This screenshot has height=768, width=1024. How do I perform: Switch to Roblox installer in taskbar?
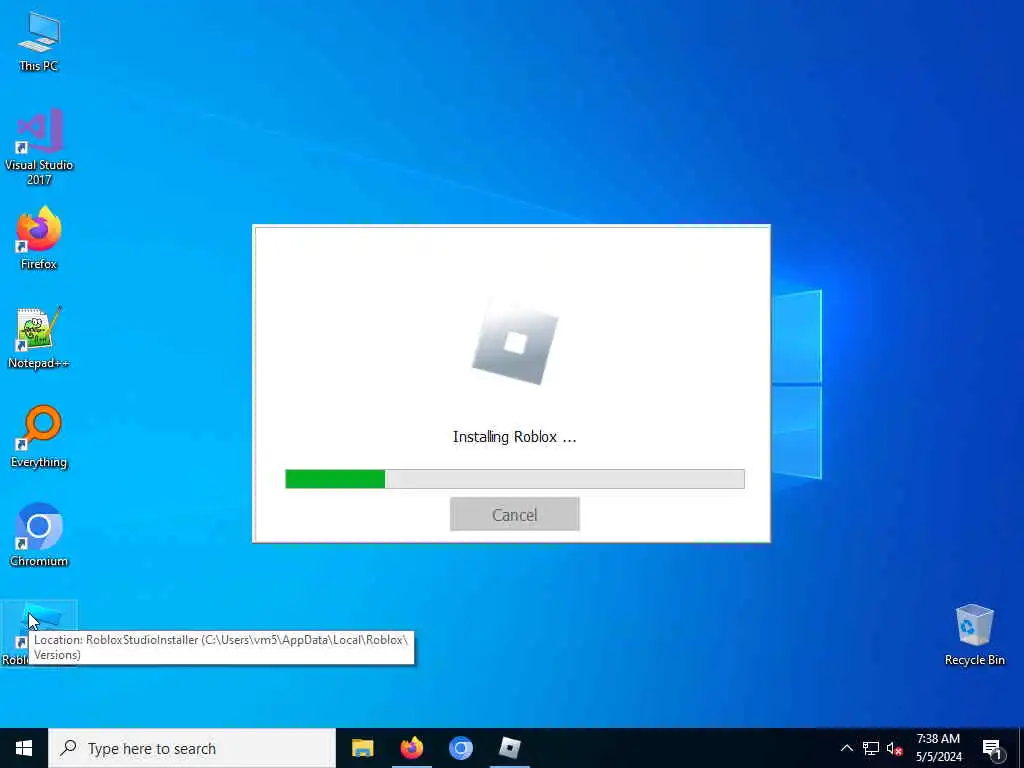pos(509,748)
